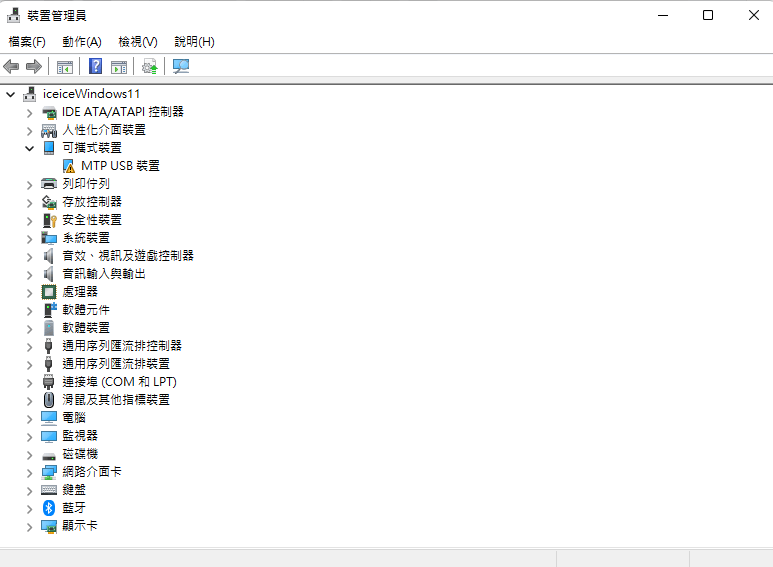Click the 連接埠 (COM 和 LPT) icon
This screenshot has width=773, height=567.
coord(48,382)
